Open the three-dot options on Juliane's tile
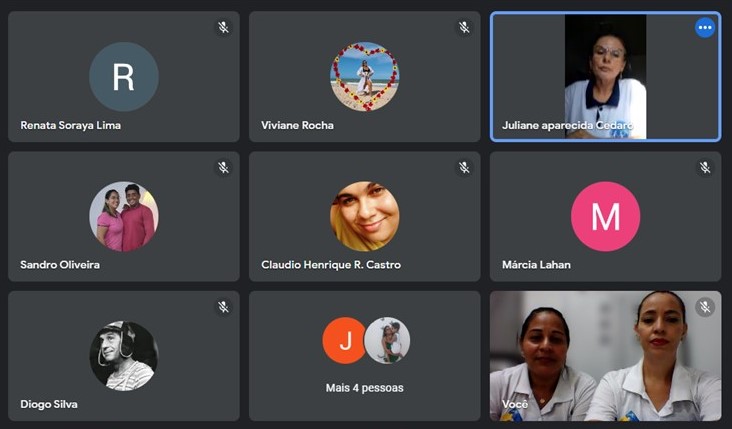Screen dimensions: 732x429 tap(705, 28)
